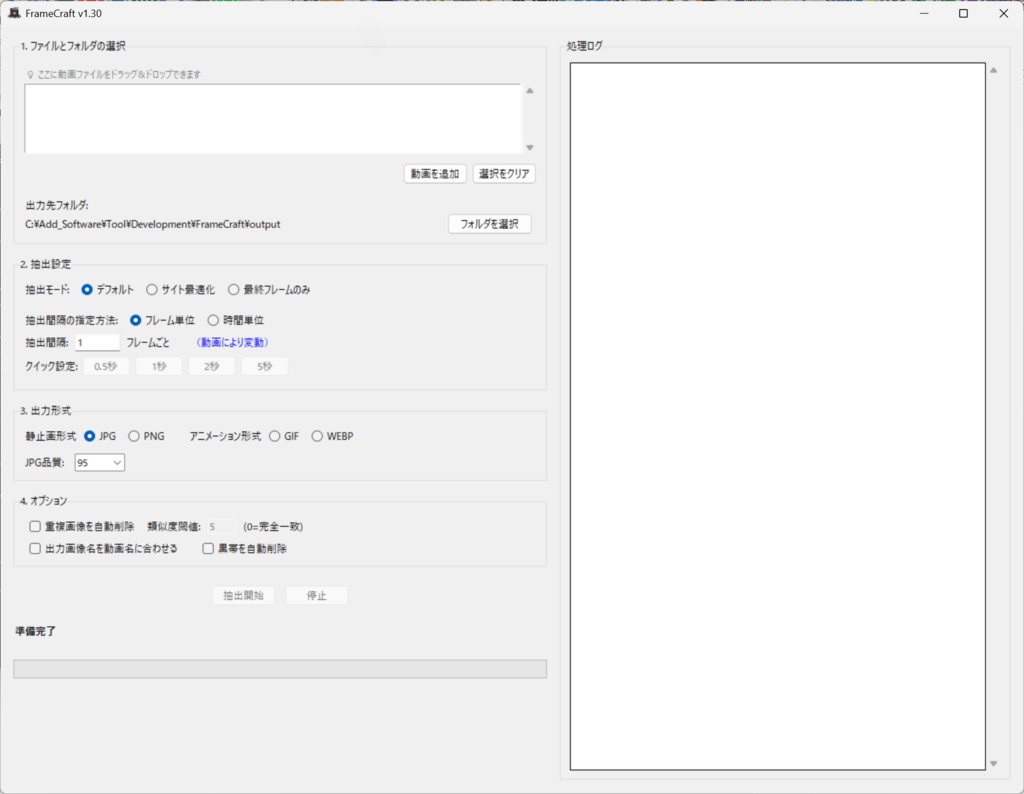Click inside the 処理ログ text area

(x=777, y=417)
